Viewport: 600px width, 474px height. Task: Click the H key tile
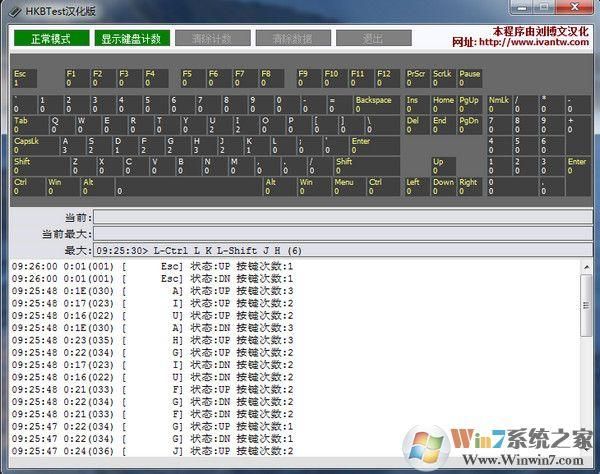point(204,146)
